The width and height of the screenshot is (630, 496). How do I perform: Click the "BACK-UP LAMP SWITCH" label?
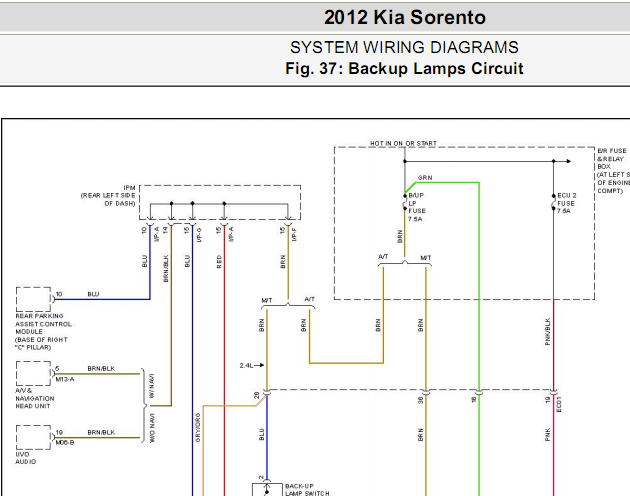click(x=307, y=490)
